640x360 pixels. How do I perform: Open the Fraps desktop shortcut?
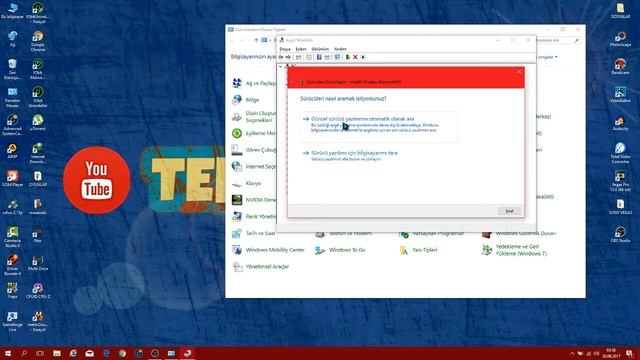pyautogui.click(x=12, y=290)
